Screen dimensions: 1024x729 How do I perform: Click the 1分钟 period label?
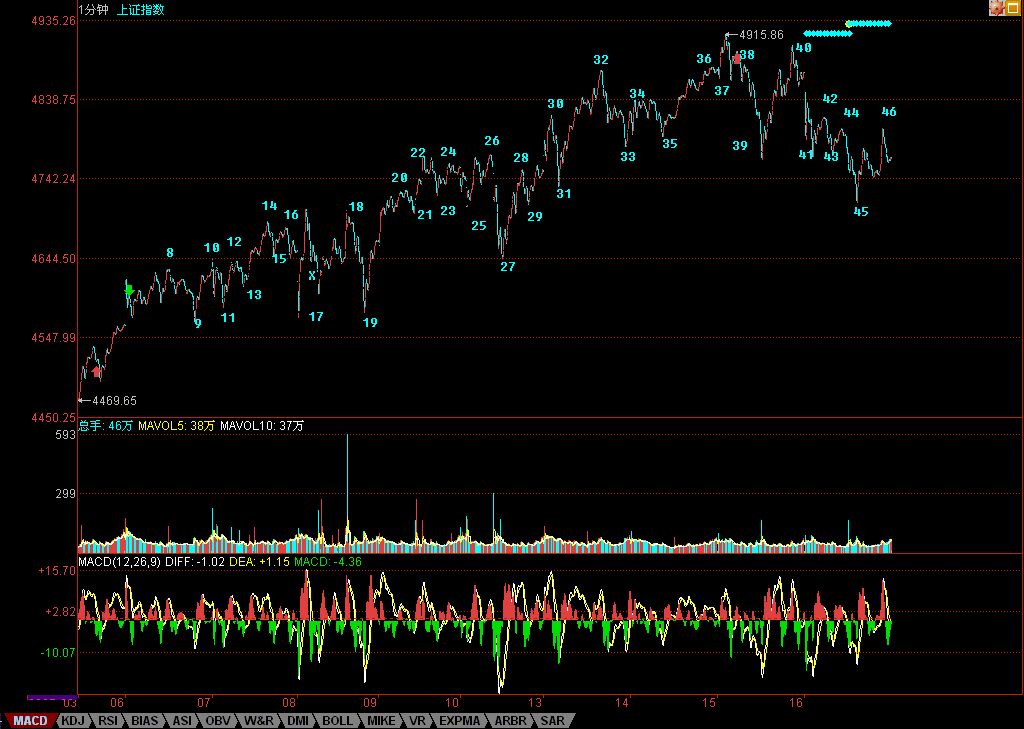pos(95,10)
